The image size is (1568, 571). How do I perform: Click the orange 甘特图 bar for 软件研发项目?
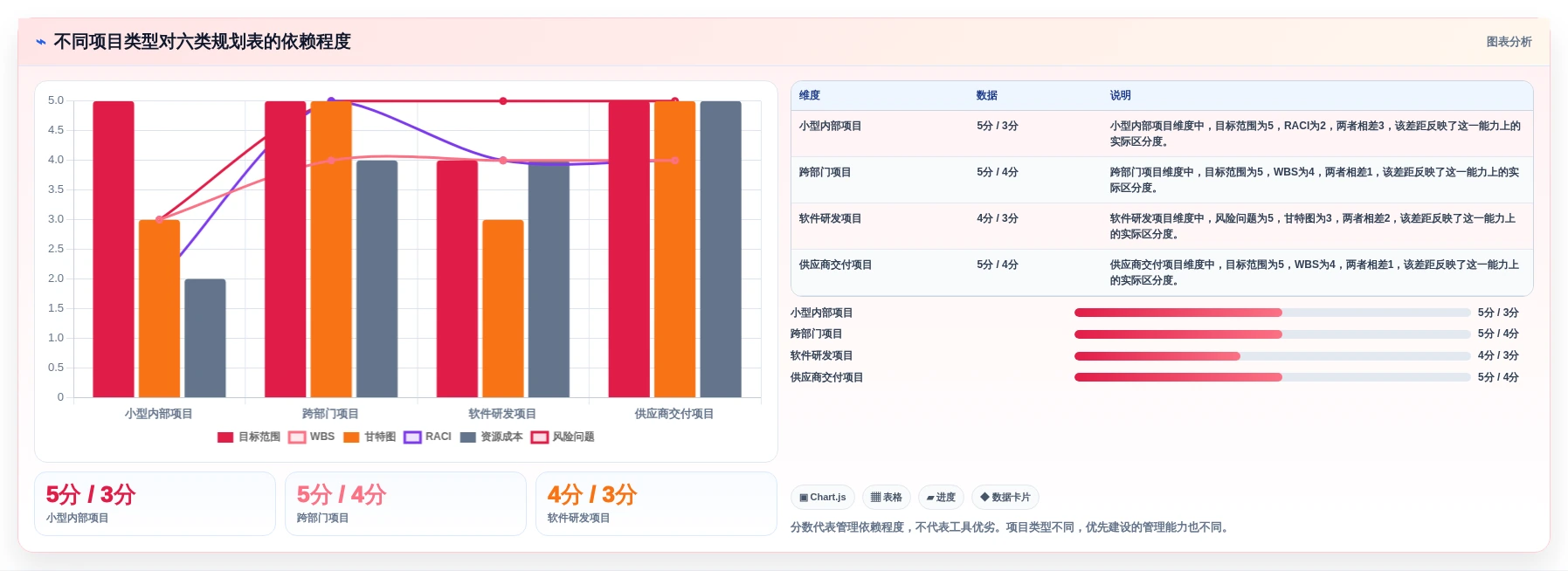click(x=503, y=308)
